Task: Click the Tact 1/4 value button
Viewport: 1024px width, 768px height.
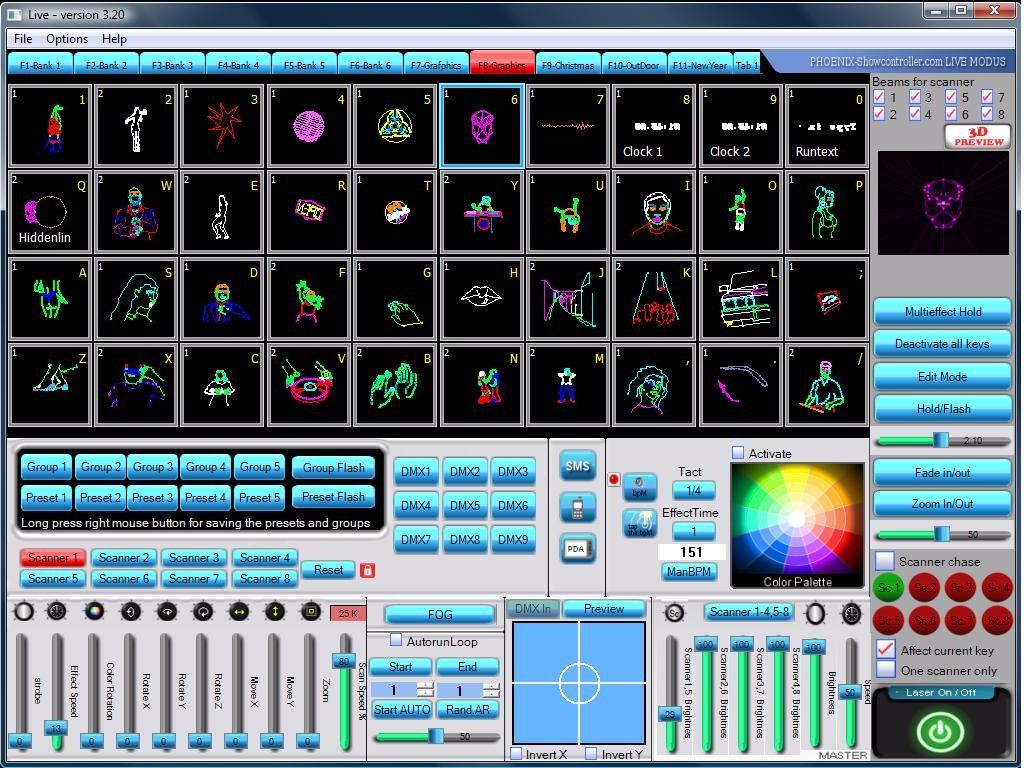Action: 693,490
